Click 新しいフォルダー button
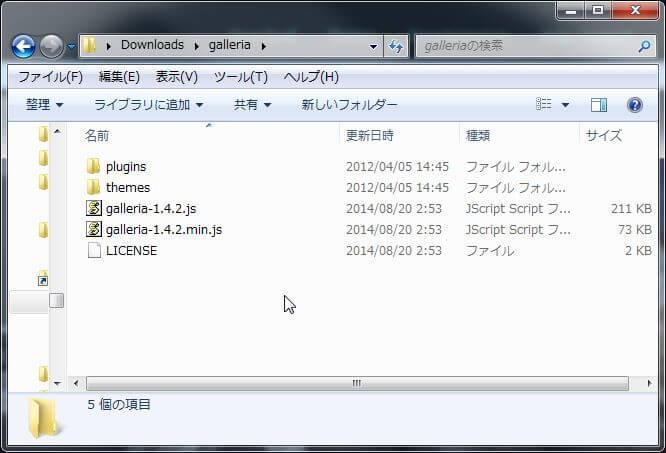666x453 pixels. [x=349, y=105]
